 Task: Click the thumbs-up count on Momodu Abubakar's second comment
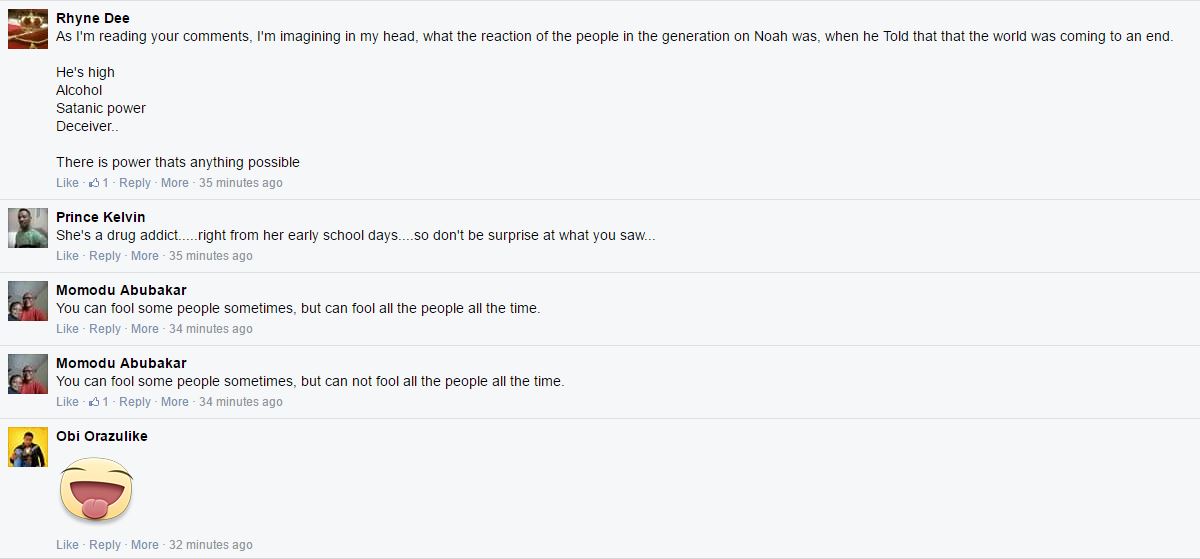point(99,402)
